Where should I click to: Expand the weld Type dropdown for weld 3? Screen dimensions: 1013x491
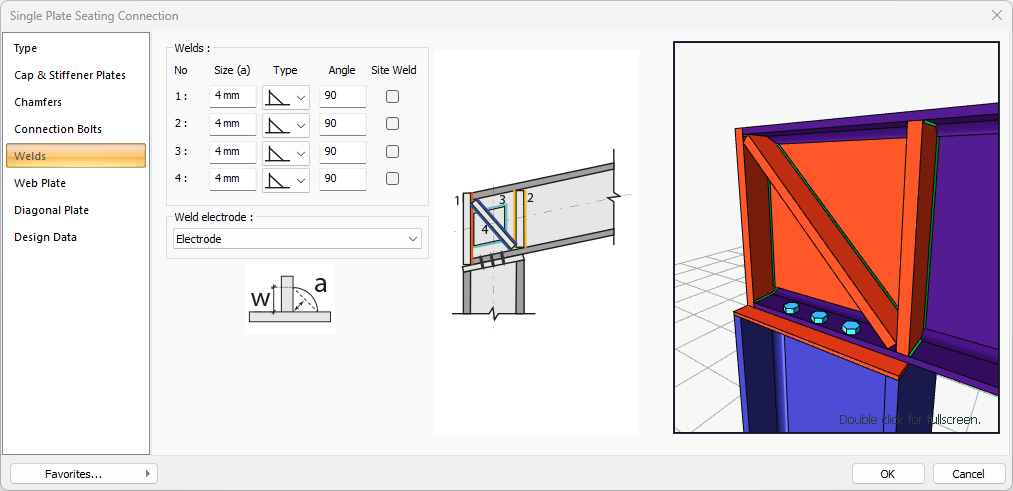coord(286,152)
